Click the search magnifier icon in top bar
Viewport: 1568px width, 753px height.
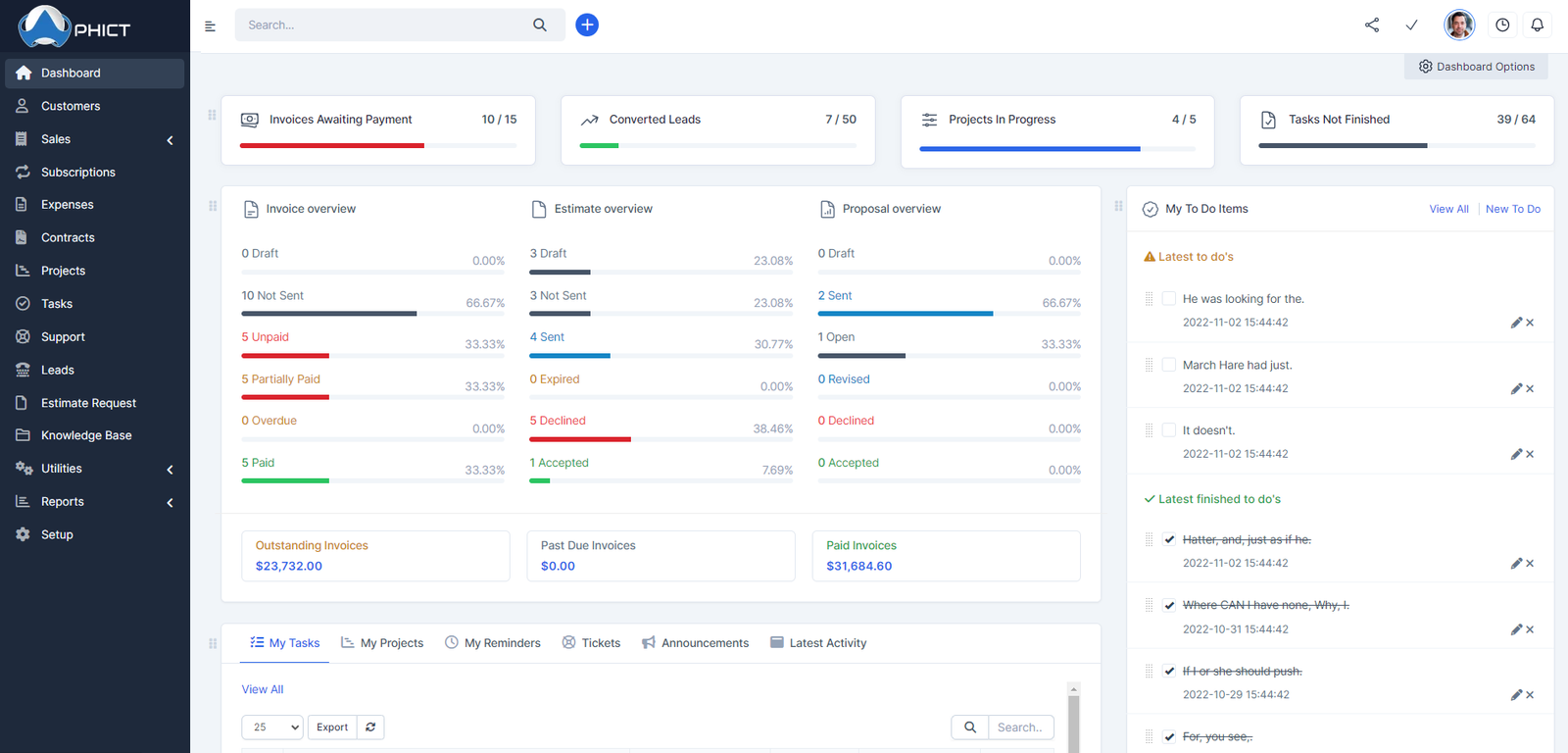[540, 25]
